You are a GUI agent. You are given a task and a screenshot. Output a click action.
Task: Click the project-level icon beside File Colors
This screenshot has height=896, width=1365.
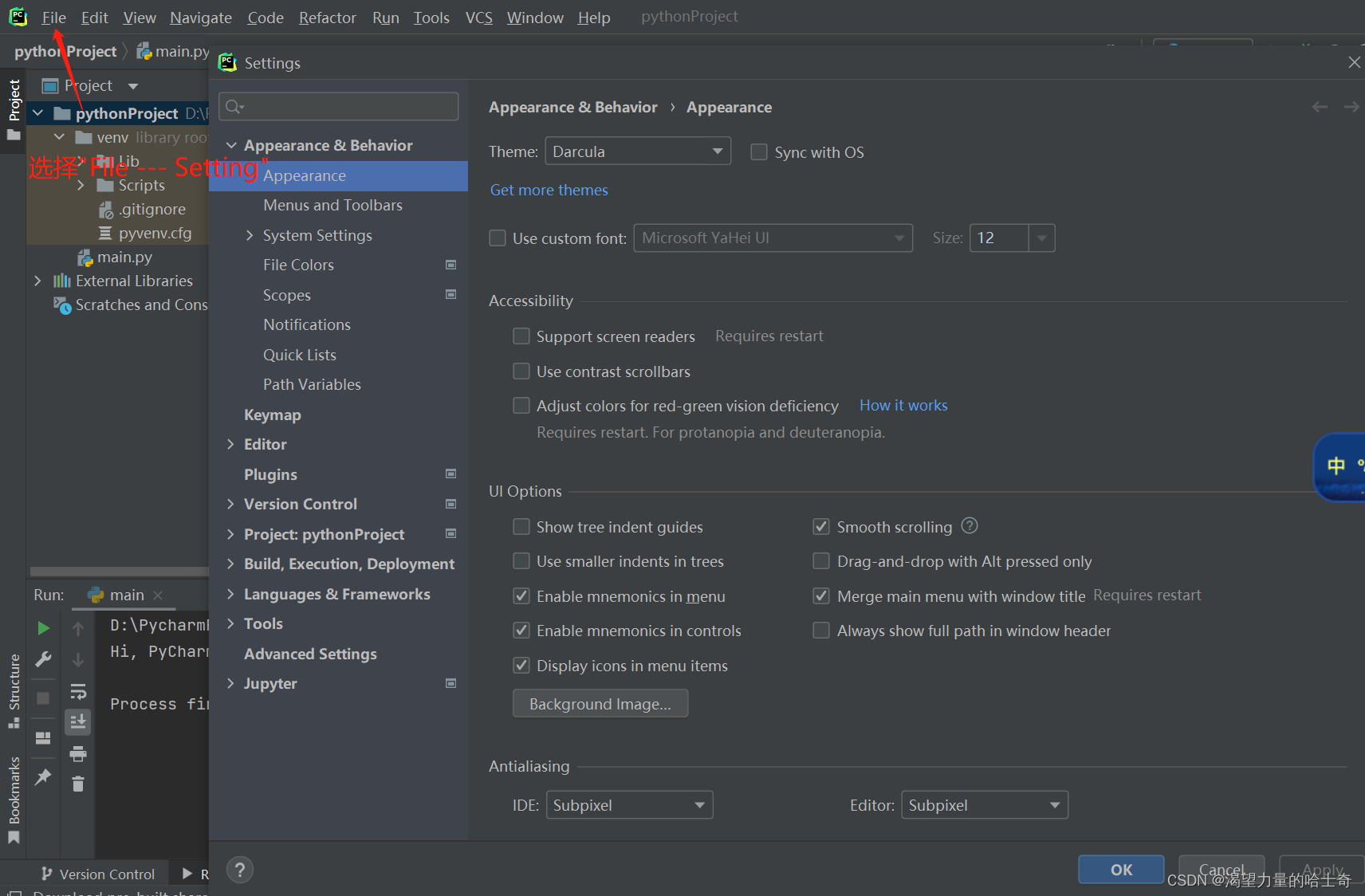(x=450, y=265)
